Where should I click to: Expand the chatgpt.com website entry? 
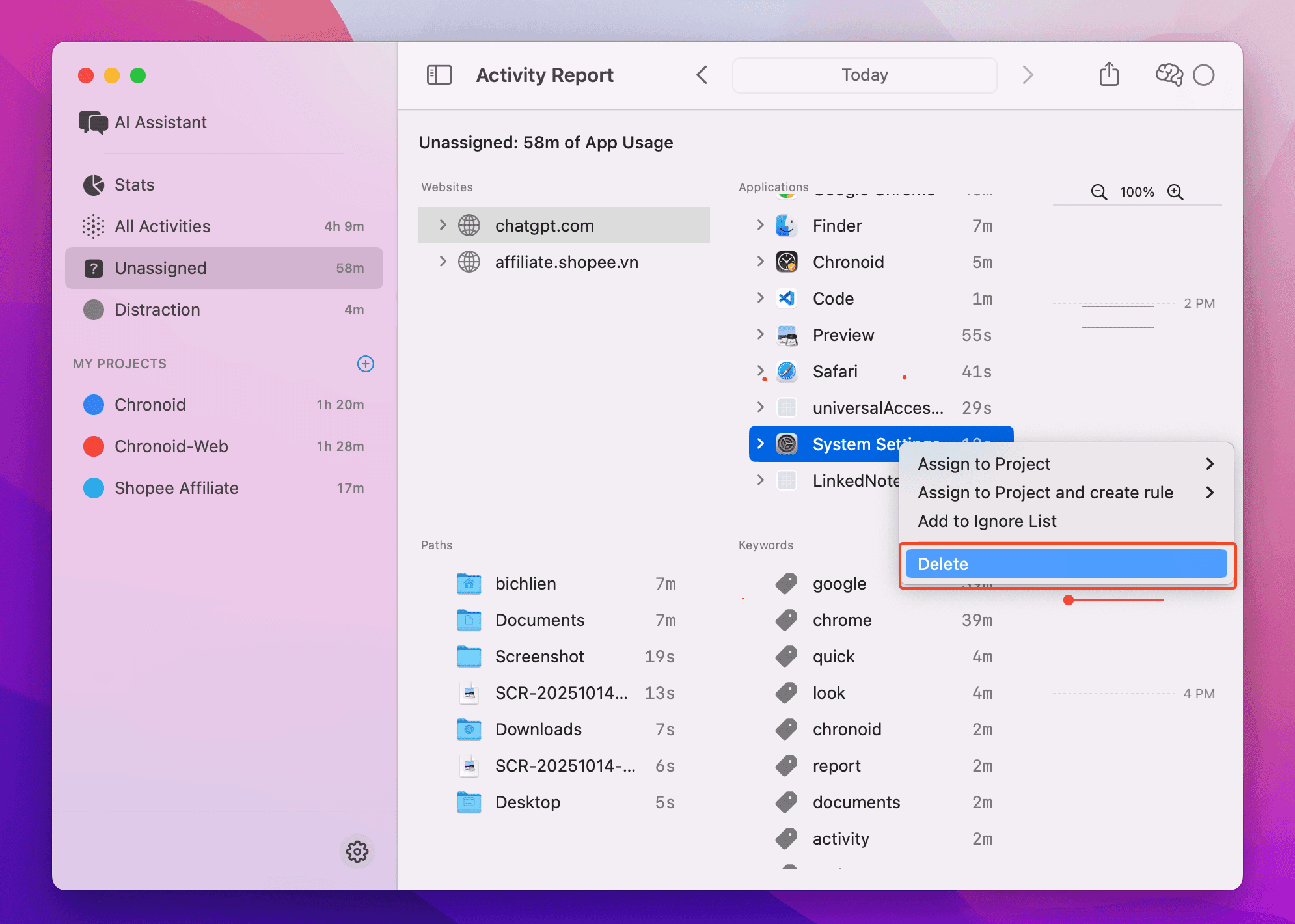443,225
